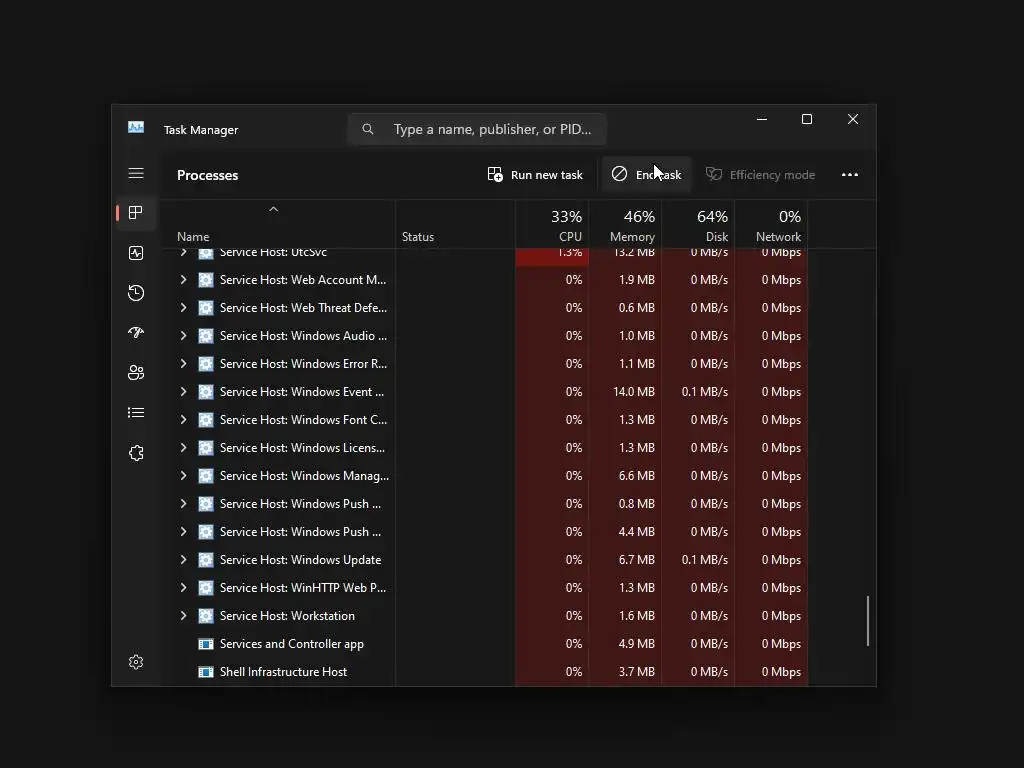Select the Processes sidebar icon
The width and height of the screenshot is (1024, 768).
click(136, 213)
